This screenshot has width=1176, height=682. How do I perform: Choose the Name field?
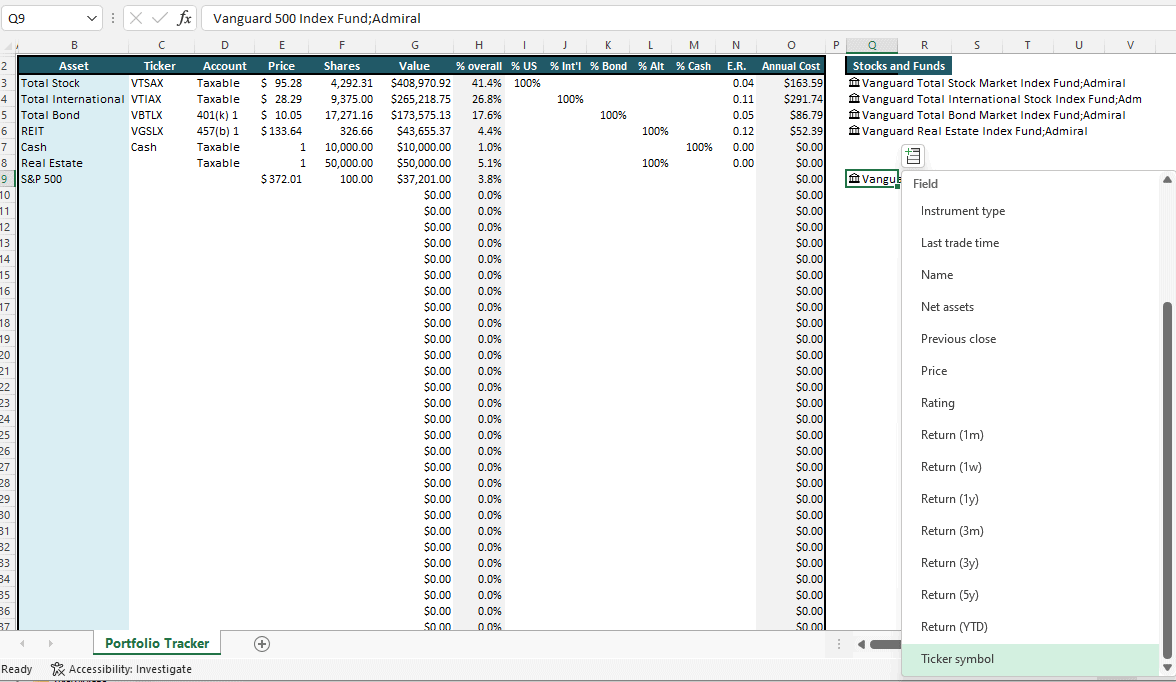point(1030,275)
